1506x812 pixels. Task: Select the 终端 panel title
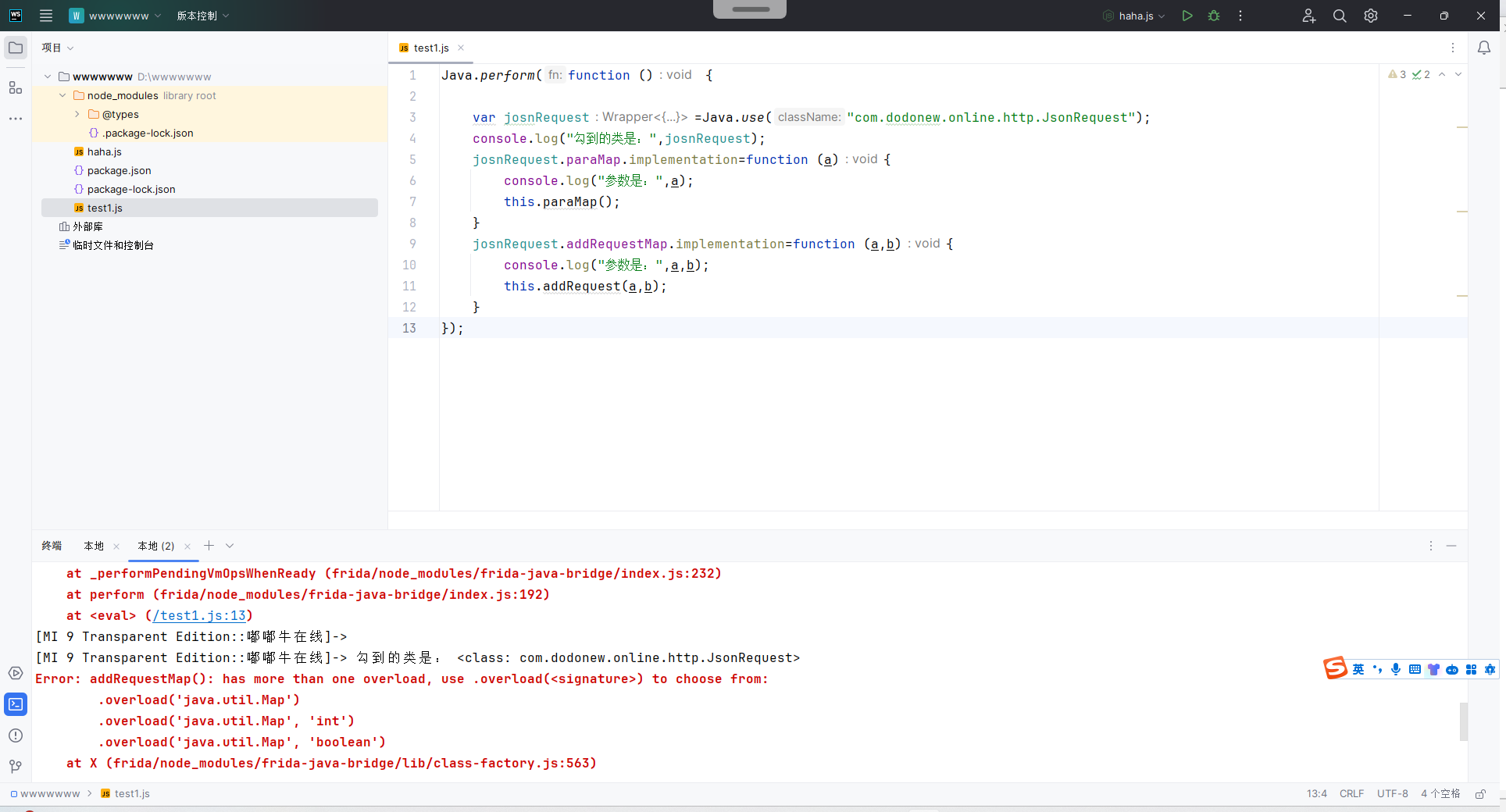(52, 546)
